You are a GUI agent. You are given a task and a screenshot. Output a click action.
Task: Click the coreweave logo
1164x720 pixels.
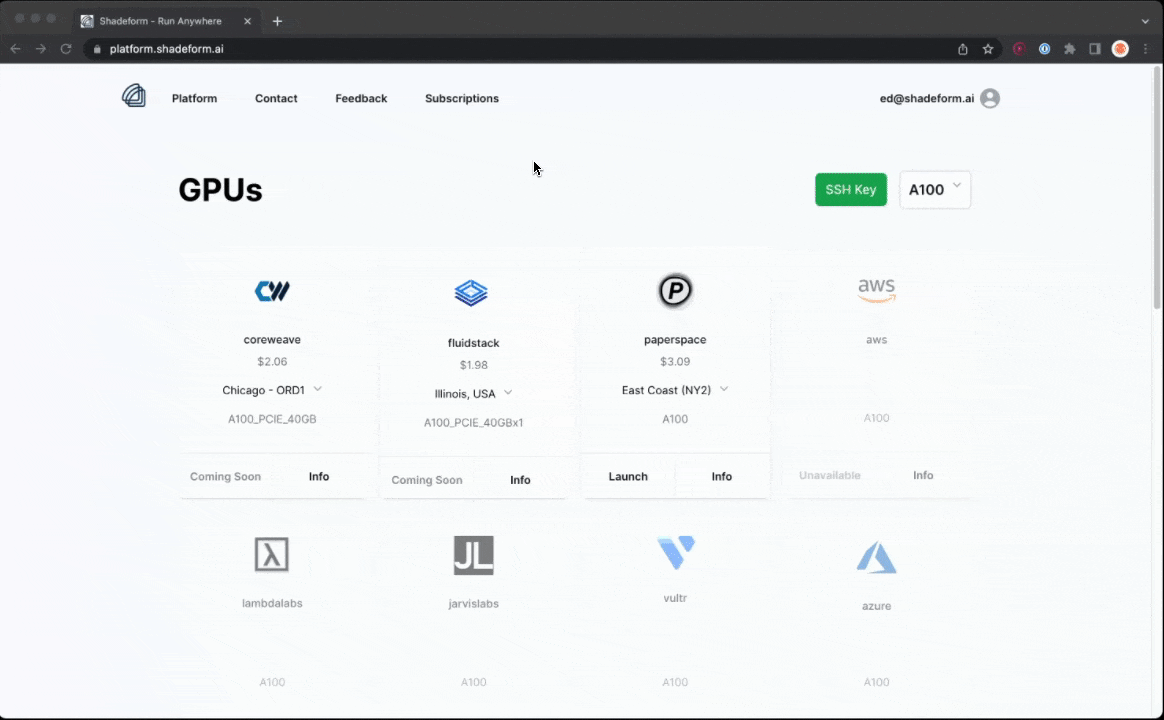272,291
